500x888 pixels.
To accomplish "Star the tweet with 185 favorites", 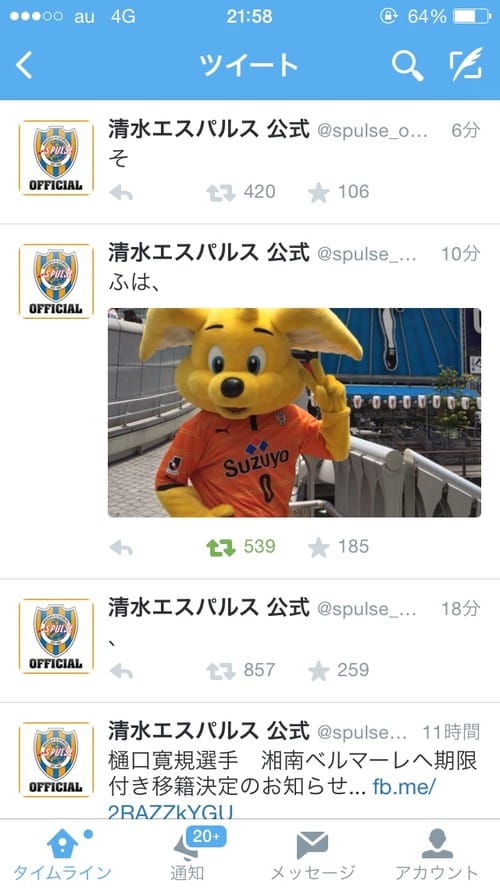I will 318,547.
